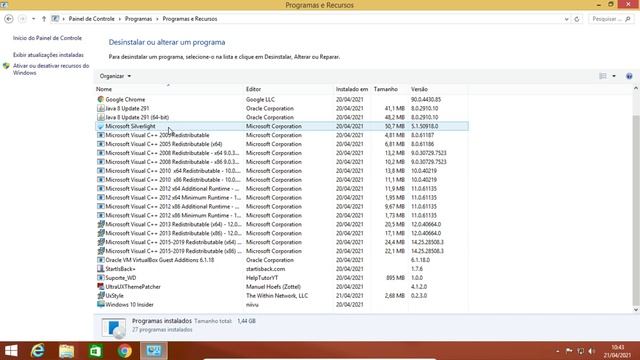Click the Action Center flag icon
This screenshot has height=360, width=640.
(569, 351)
